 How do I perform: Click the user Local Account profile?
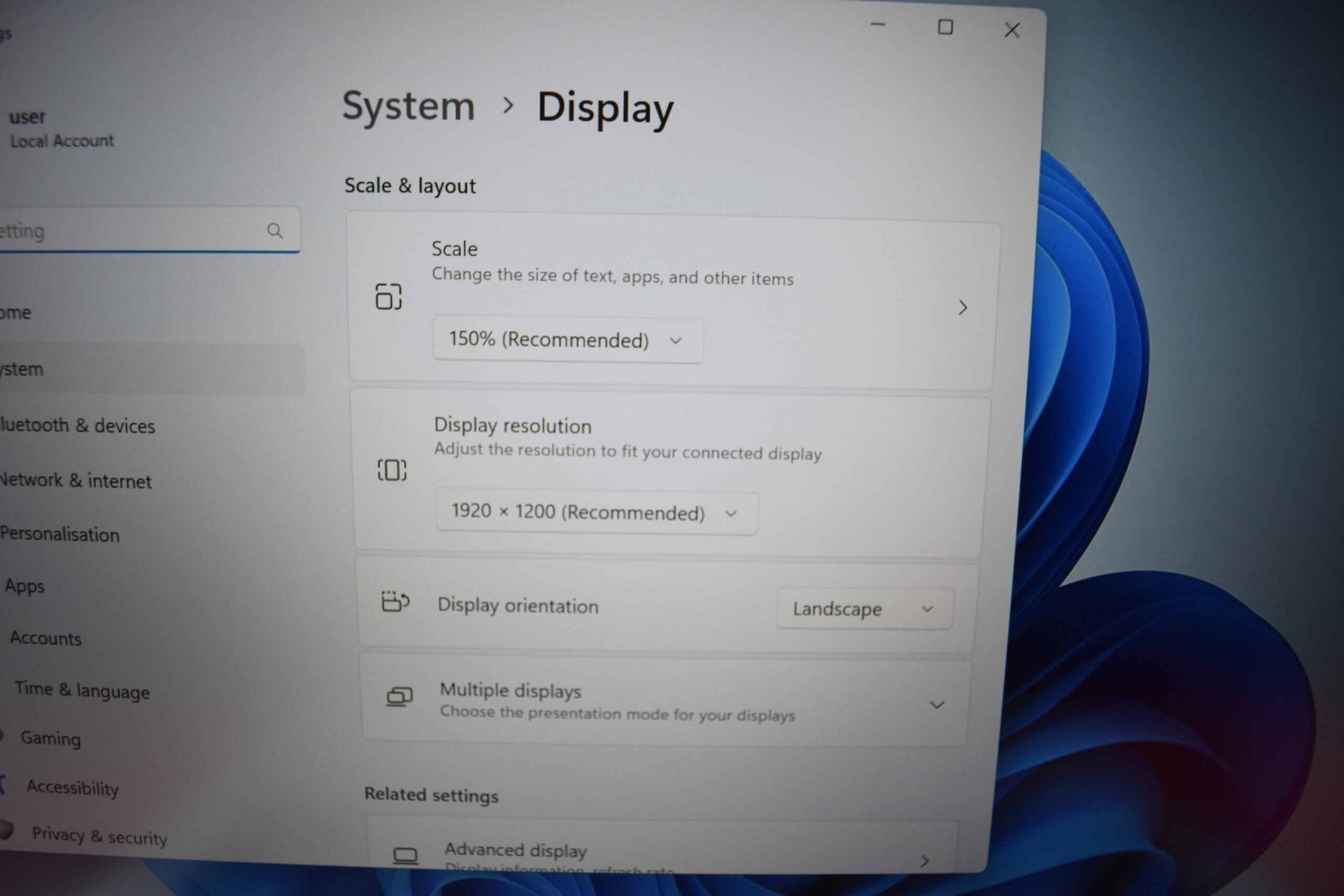62,129
